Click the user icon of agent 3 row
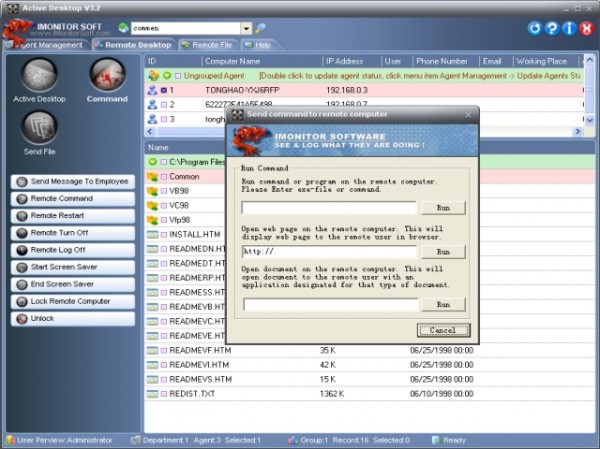Image resolution: width=600 pixels, height=449 pixels. [152, 119]
